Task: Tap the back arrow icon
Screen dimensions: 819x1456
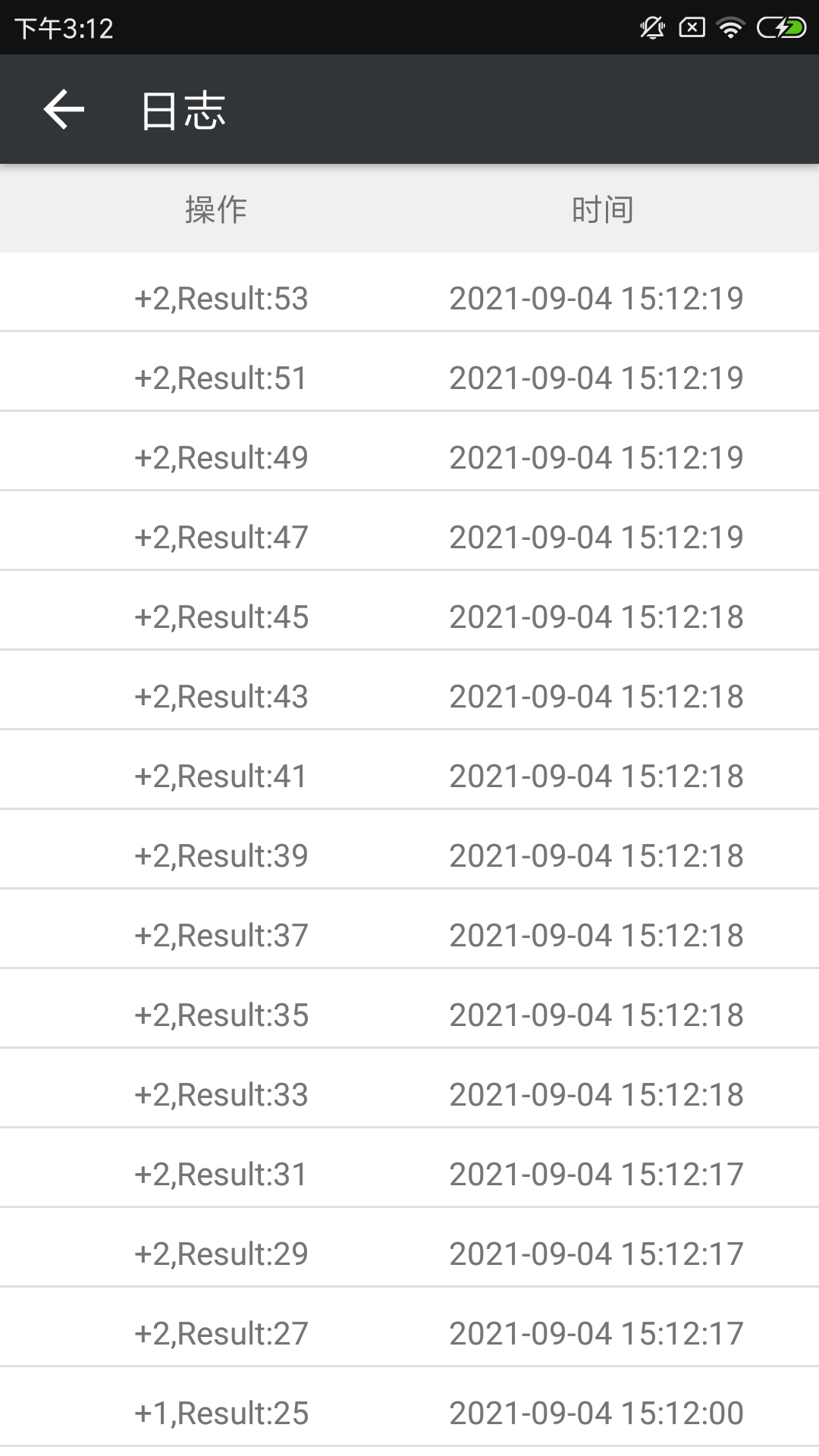Action: click(64, 110)
